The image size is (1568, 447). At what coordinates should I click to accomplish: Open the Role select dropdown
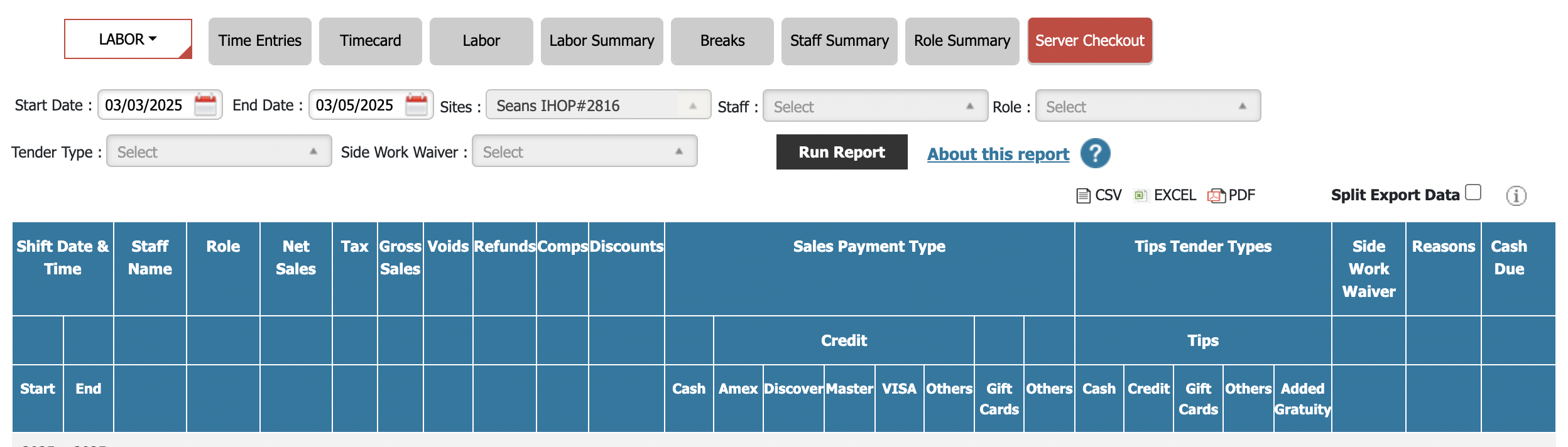[x=1147, y=106]
